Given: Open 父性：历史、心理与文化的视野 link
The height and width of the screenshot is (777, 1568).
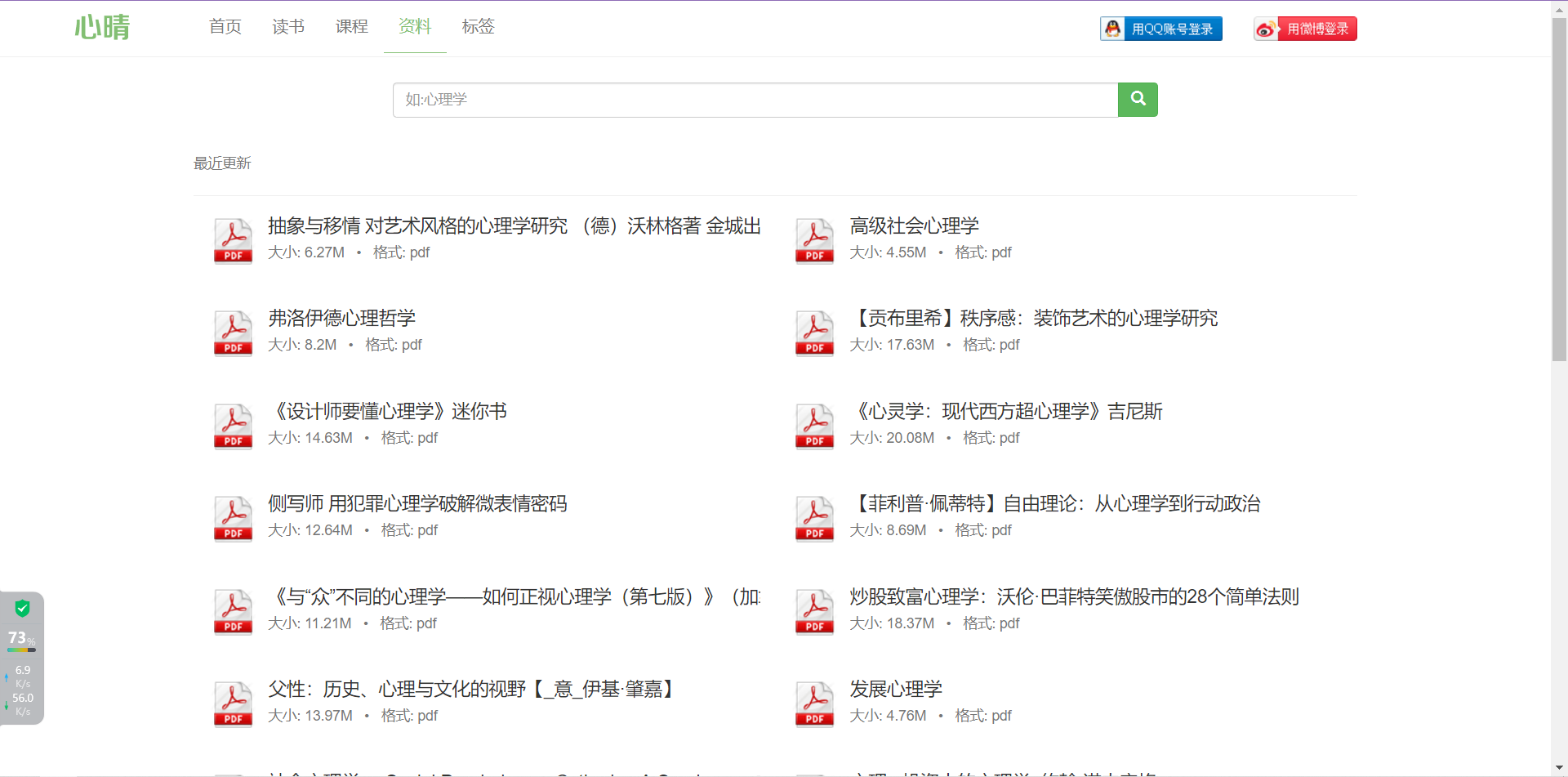Looking at the screenshot, I should pos(473,689).
